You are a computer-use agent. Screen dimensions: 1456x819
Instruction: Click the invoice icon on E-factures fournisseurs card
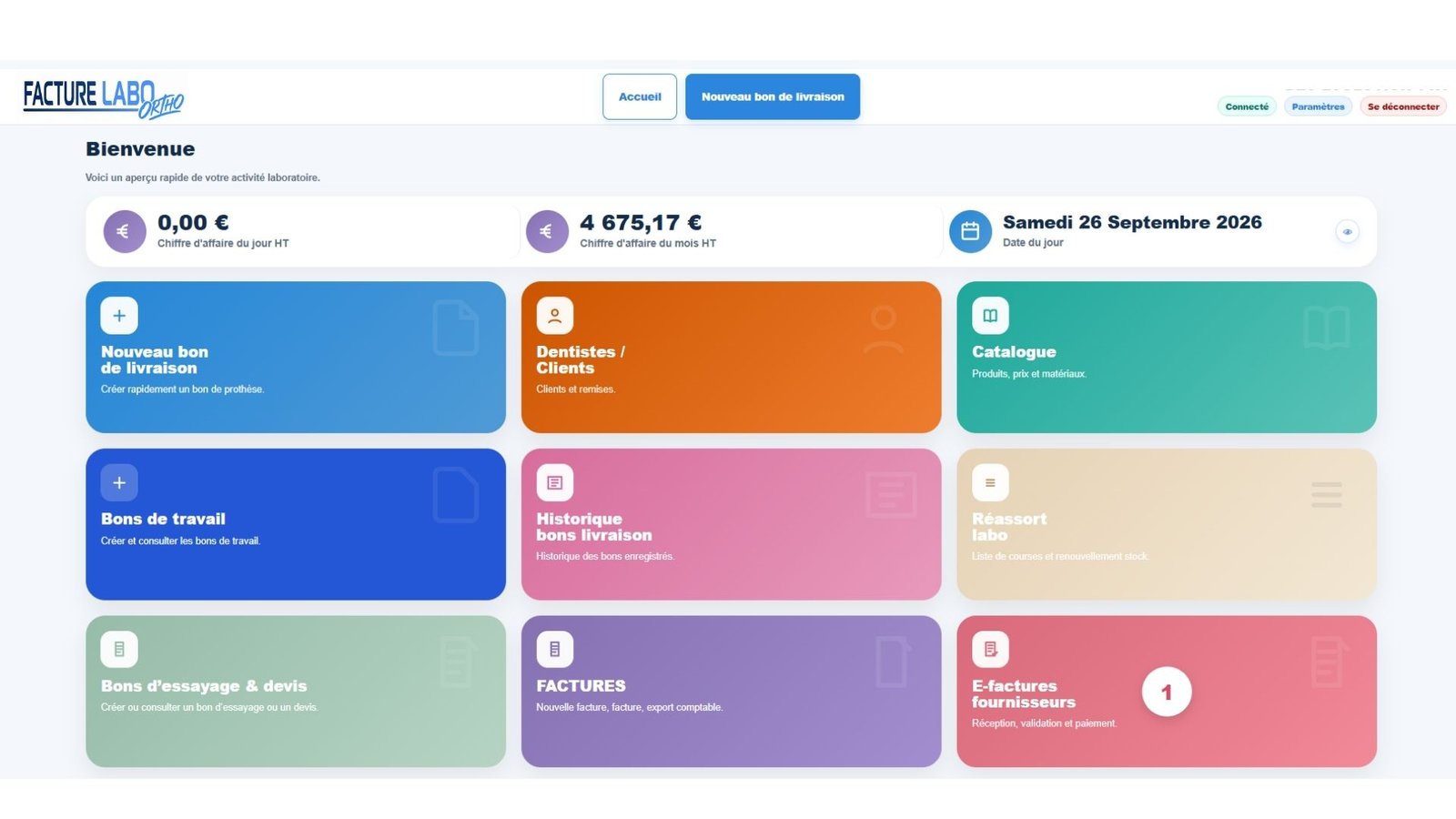tap(990, 650)
